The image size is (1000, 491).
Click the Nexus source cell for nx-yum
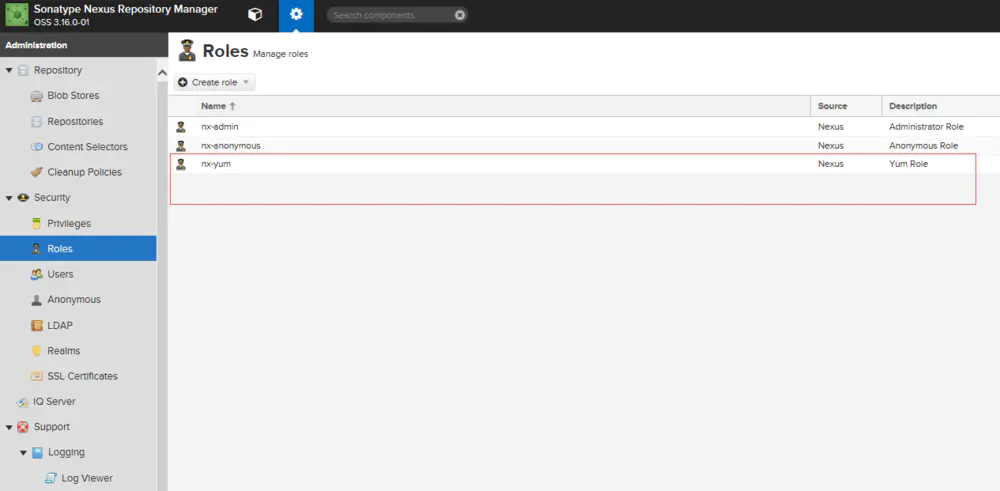830,164
